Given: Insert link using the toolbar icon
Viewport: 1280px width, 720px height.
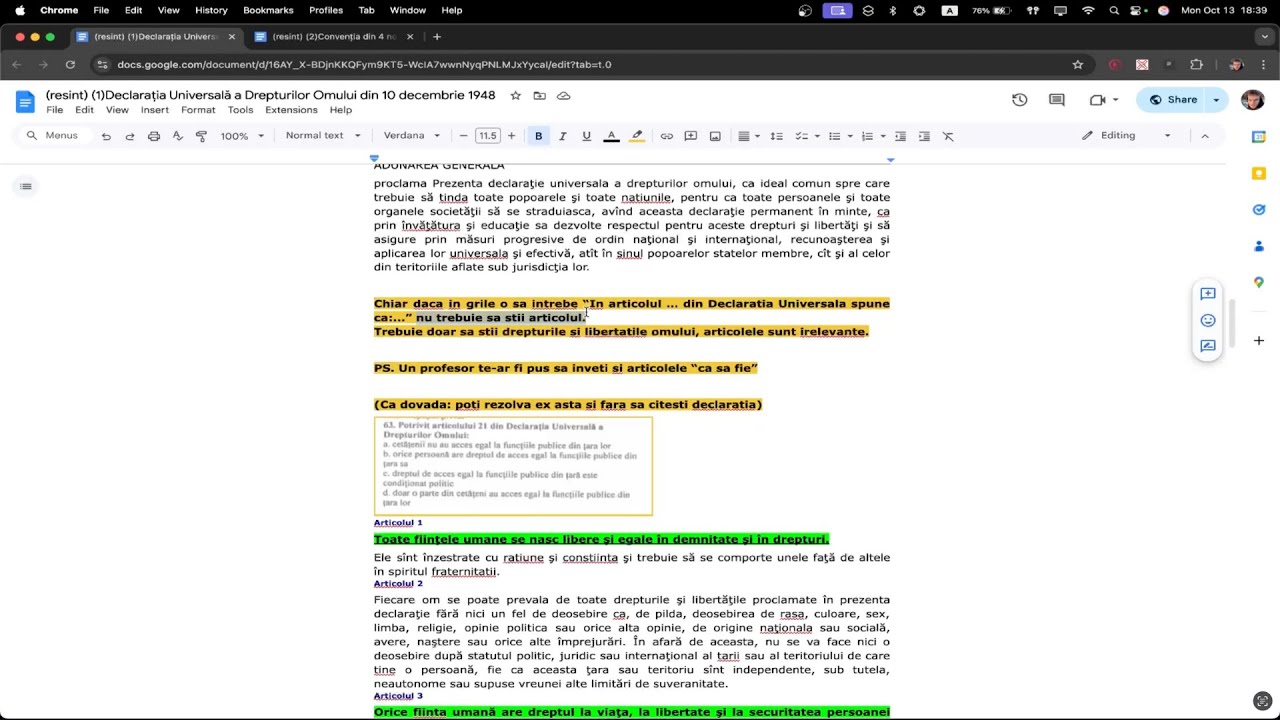Looking at the screenshot, I should pyautogui.click(x=666, y=136).
